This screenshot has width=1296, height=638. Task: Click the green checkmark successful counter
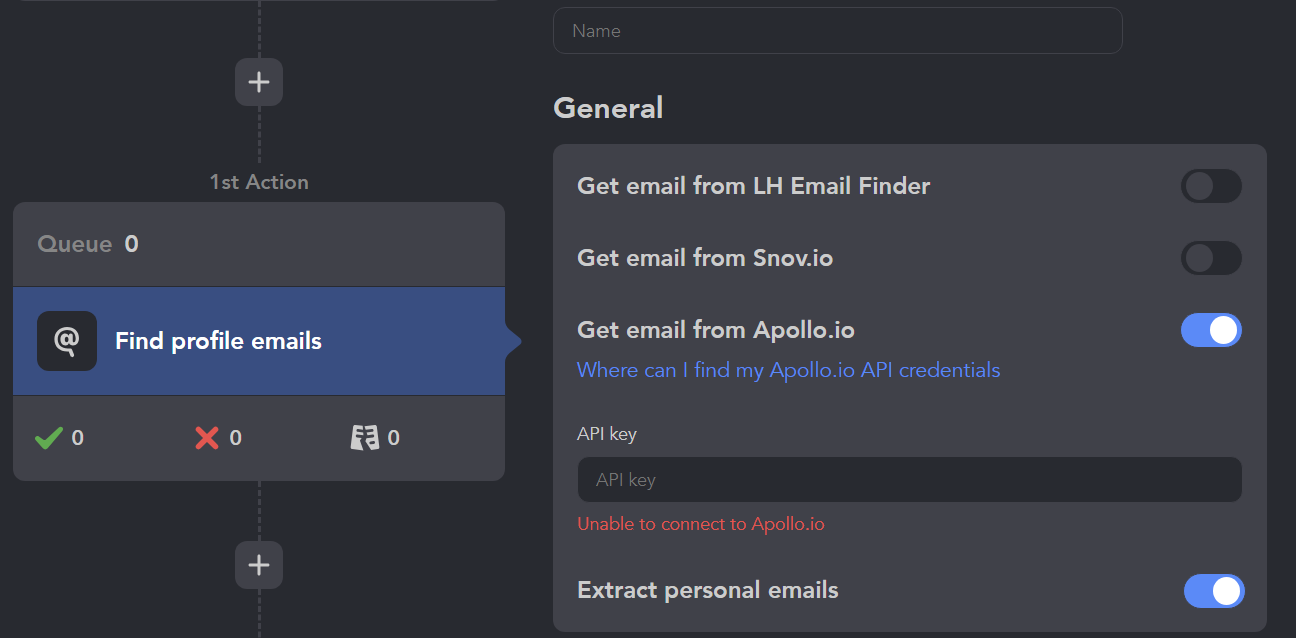pos(59,438)
